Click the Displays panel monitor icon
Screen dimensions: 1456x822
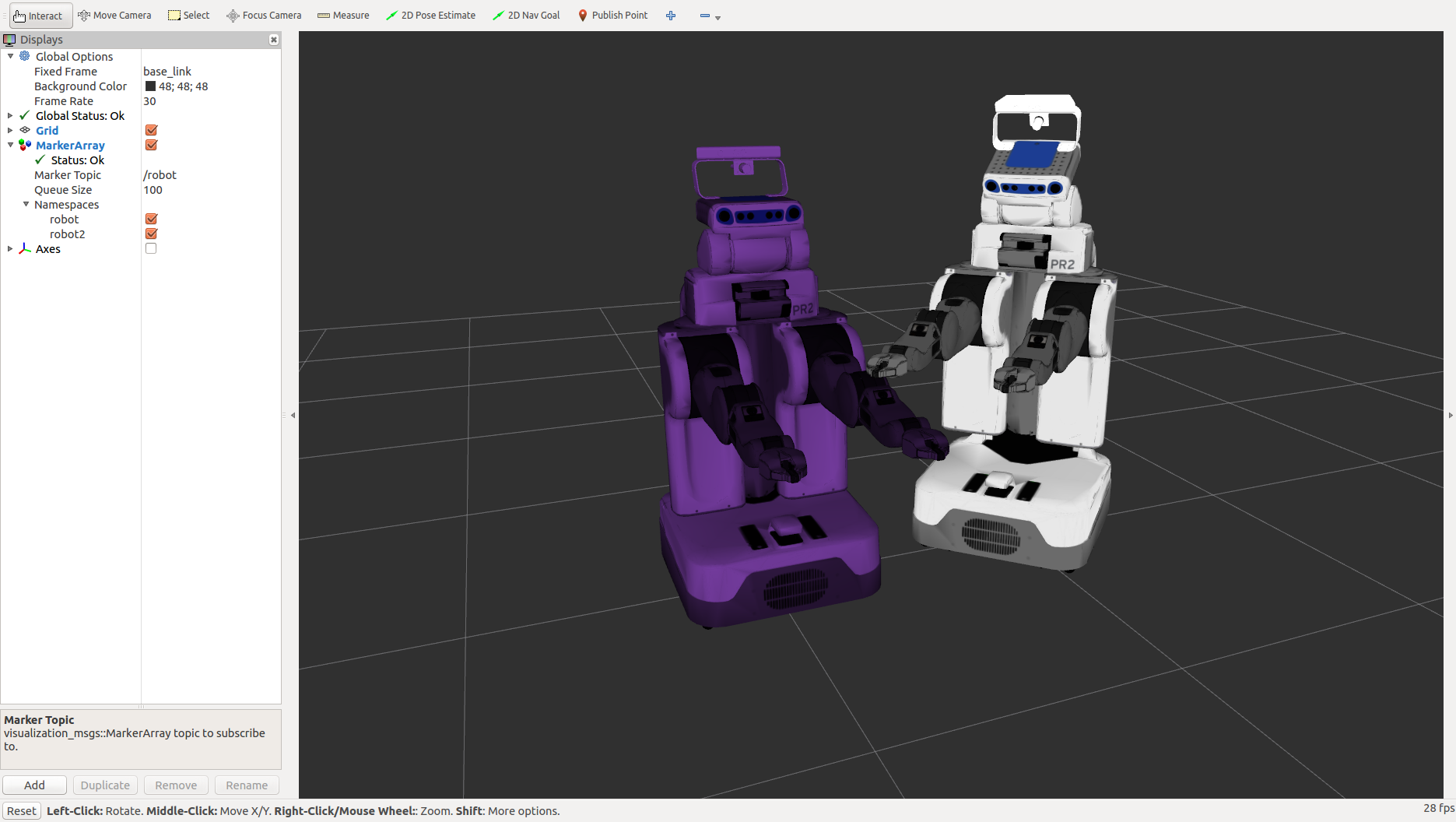tap(9, 40)
